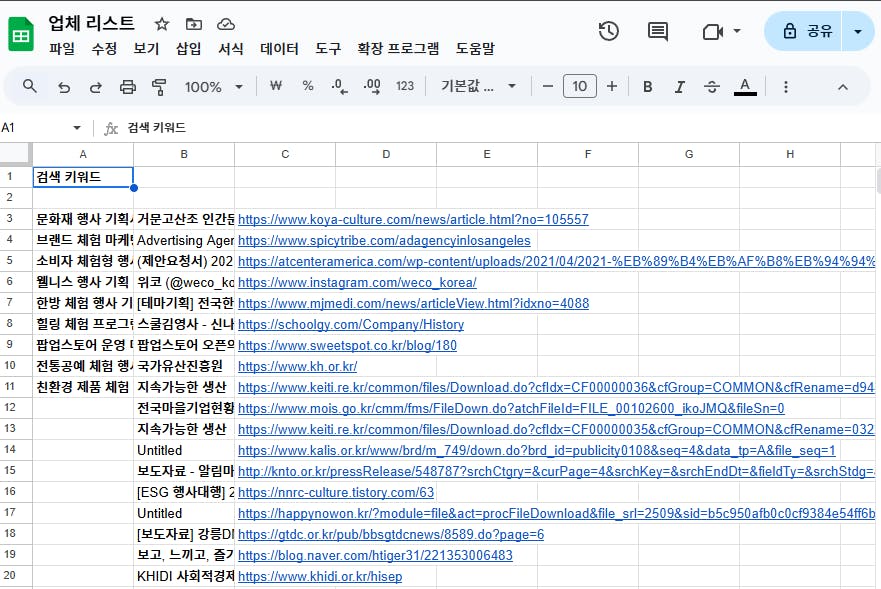881x589 pixels.
Task: Click the undo arrow icon
Action: pos(64,87)
